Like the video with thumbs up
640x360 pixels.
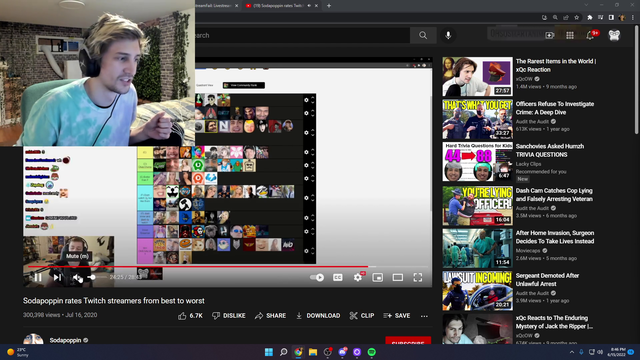190,316
